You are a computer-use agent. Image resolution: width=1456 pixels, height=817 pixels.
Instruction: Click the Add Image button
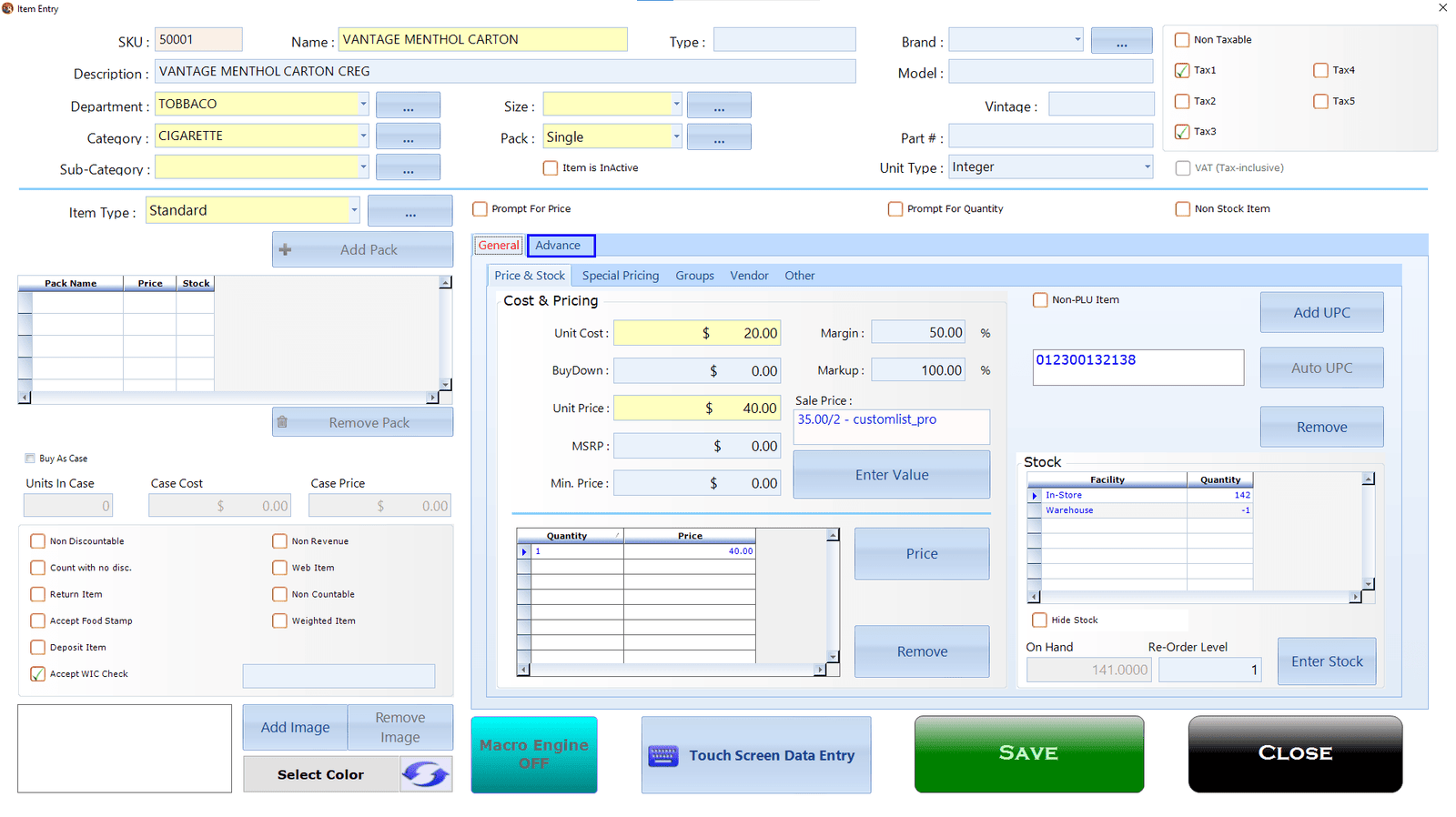pos(295,727)
